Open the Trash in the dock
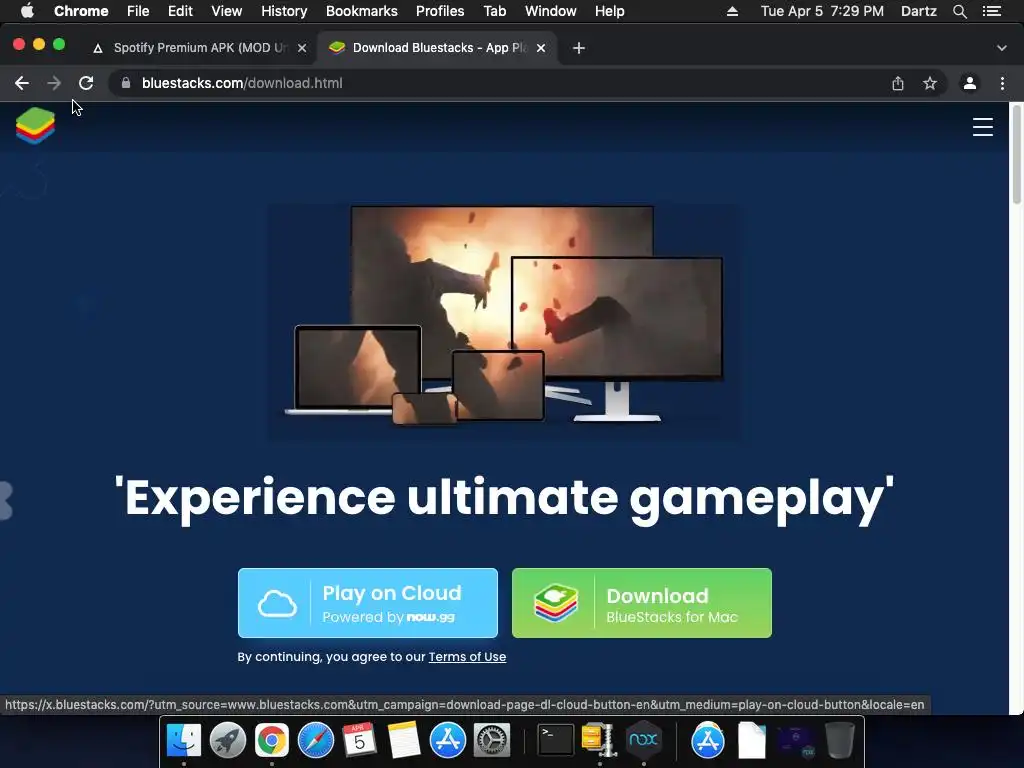Screen dimensions: 1024x768 pos(840,740)
